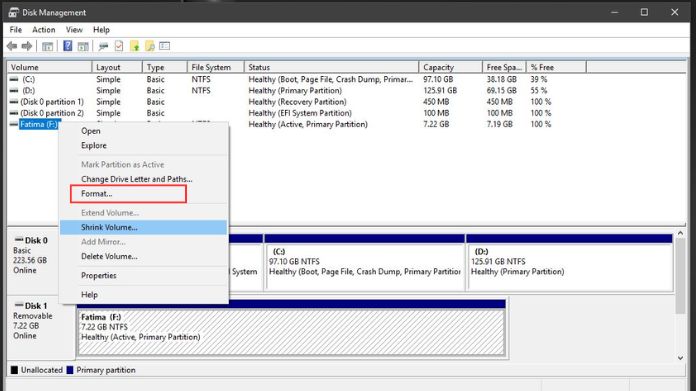The image size is (696, 391).
Task: Open the Help menu in menu bar
Action: [101, 30]
